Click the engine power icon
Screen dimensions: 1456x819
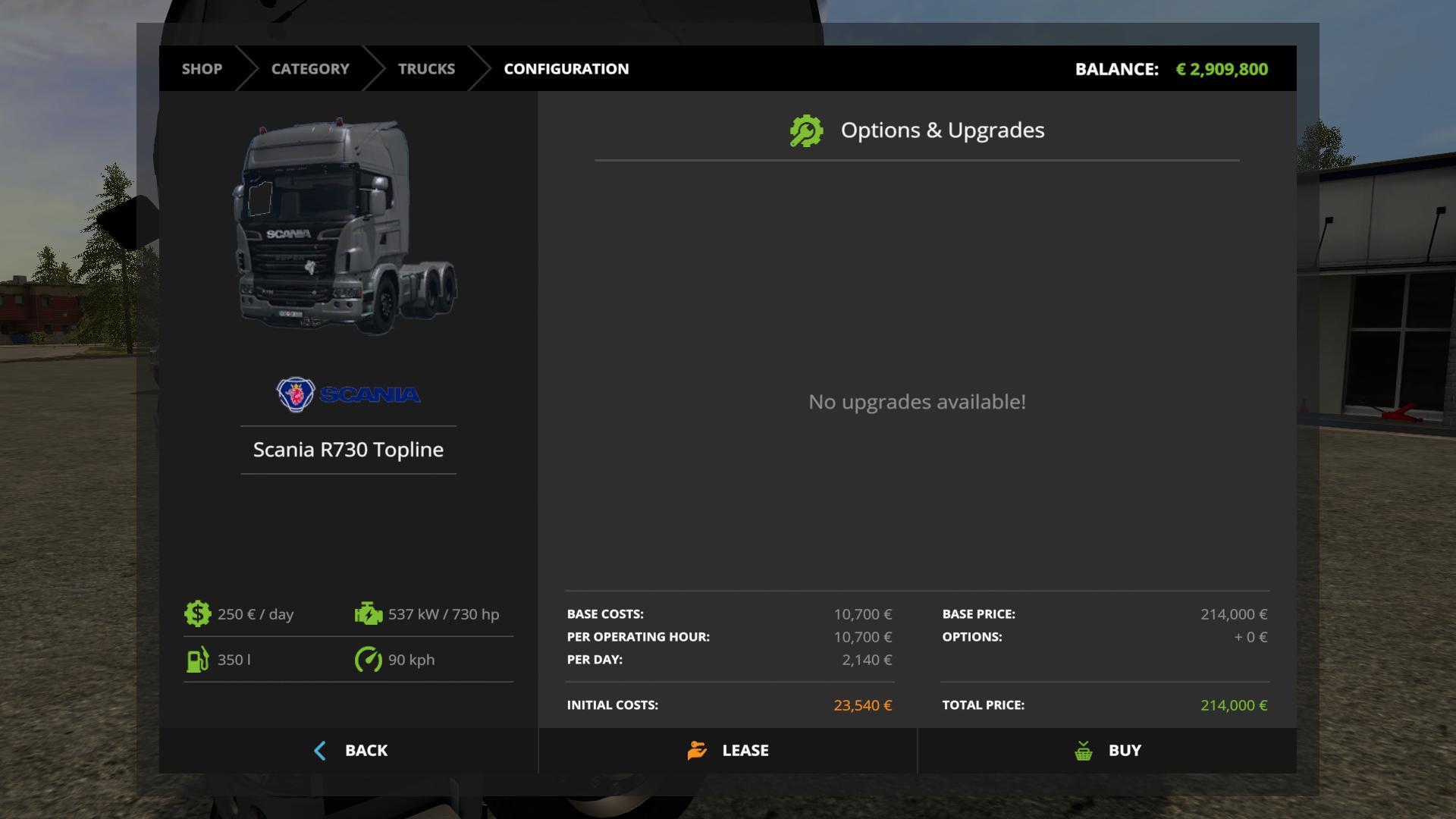pyautogui.click(x=369, y=613)
